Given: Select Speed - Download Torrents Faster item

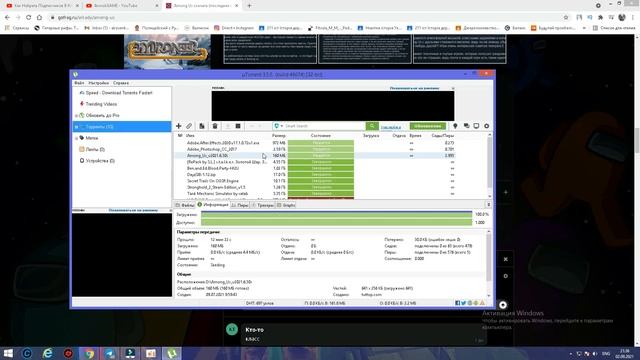Looking at the screenshot, I should click(116, 93).
